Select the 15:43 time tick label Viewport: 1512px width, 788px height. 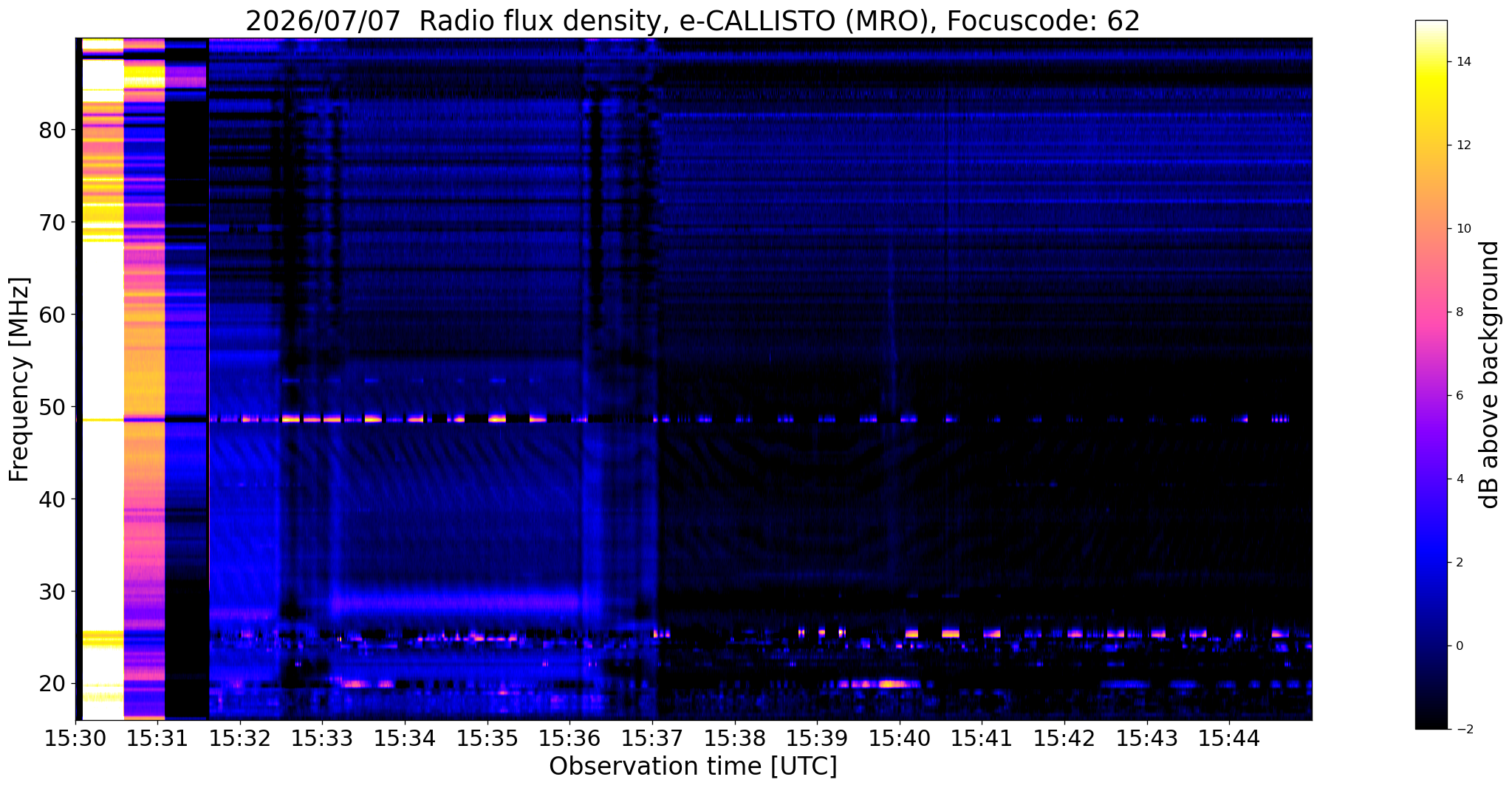(1147, 739)
